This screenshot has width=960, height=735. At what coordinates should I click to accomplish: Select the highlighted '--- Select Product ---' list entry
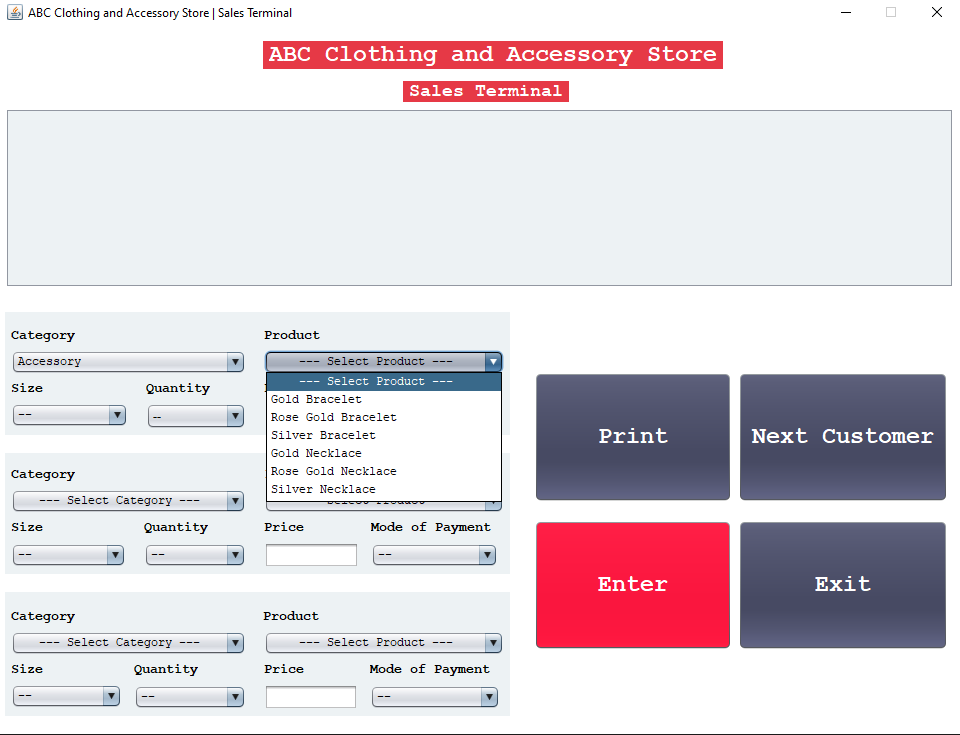pyautogui.click(x=384, y=382)
